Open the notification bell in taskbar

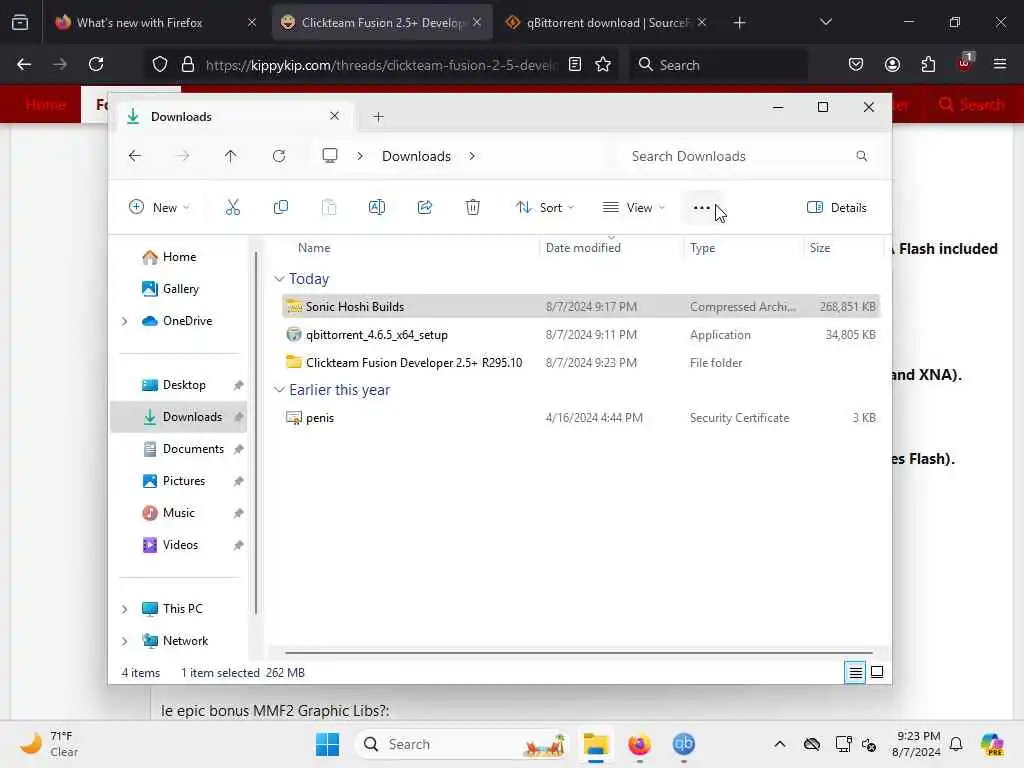click(956, 744)
